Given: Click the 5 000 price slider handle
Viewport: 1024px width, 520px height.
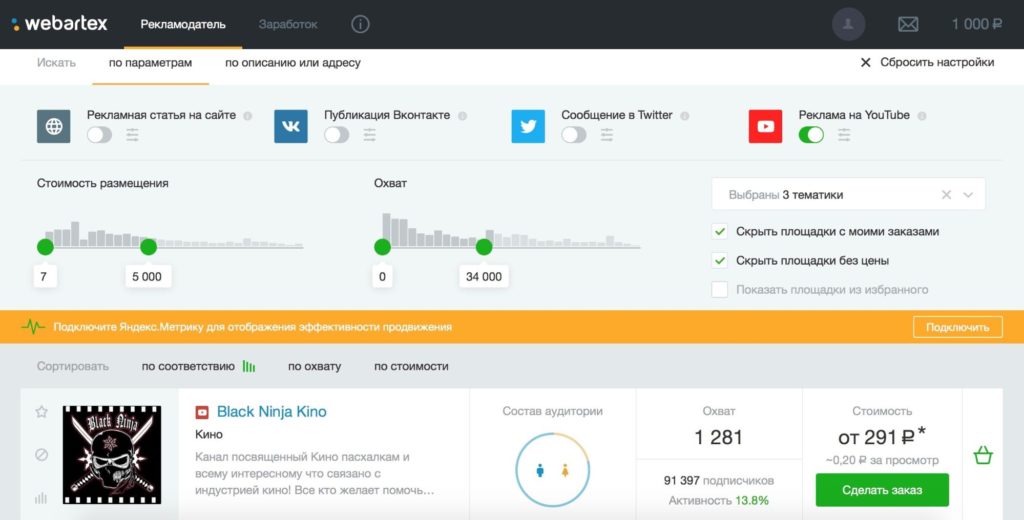Looking at the screenshot, I should click(x=148, y=247).
